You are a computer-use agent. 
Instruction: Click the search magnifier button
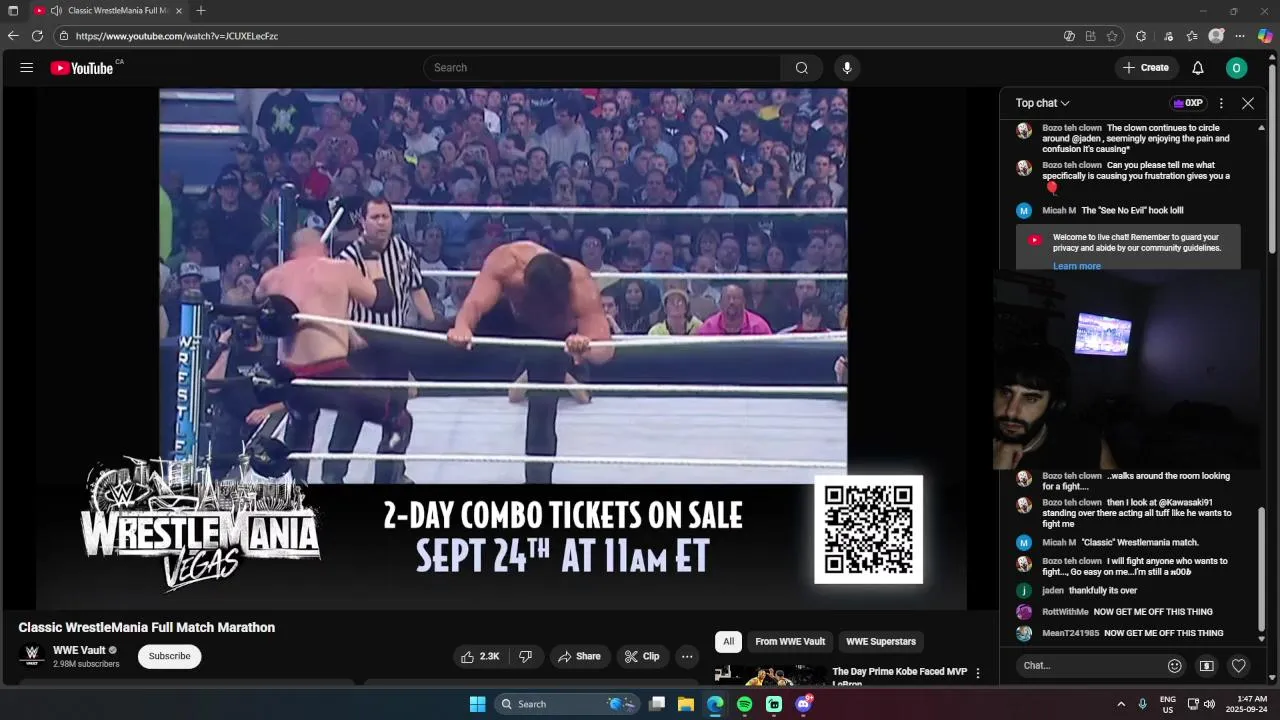pyautogui.click(x=801, y=68)
